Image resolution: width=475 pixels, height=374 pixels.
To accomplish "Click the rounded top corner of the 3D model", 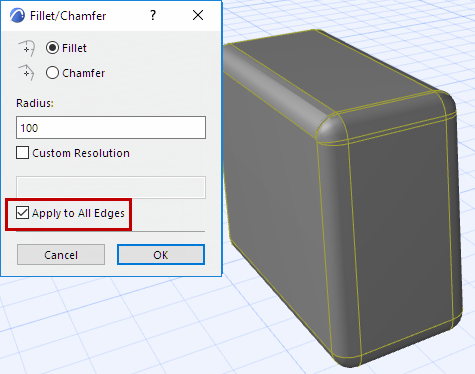I will tap(330, 128).
